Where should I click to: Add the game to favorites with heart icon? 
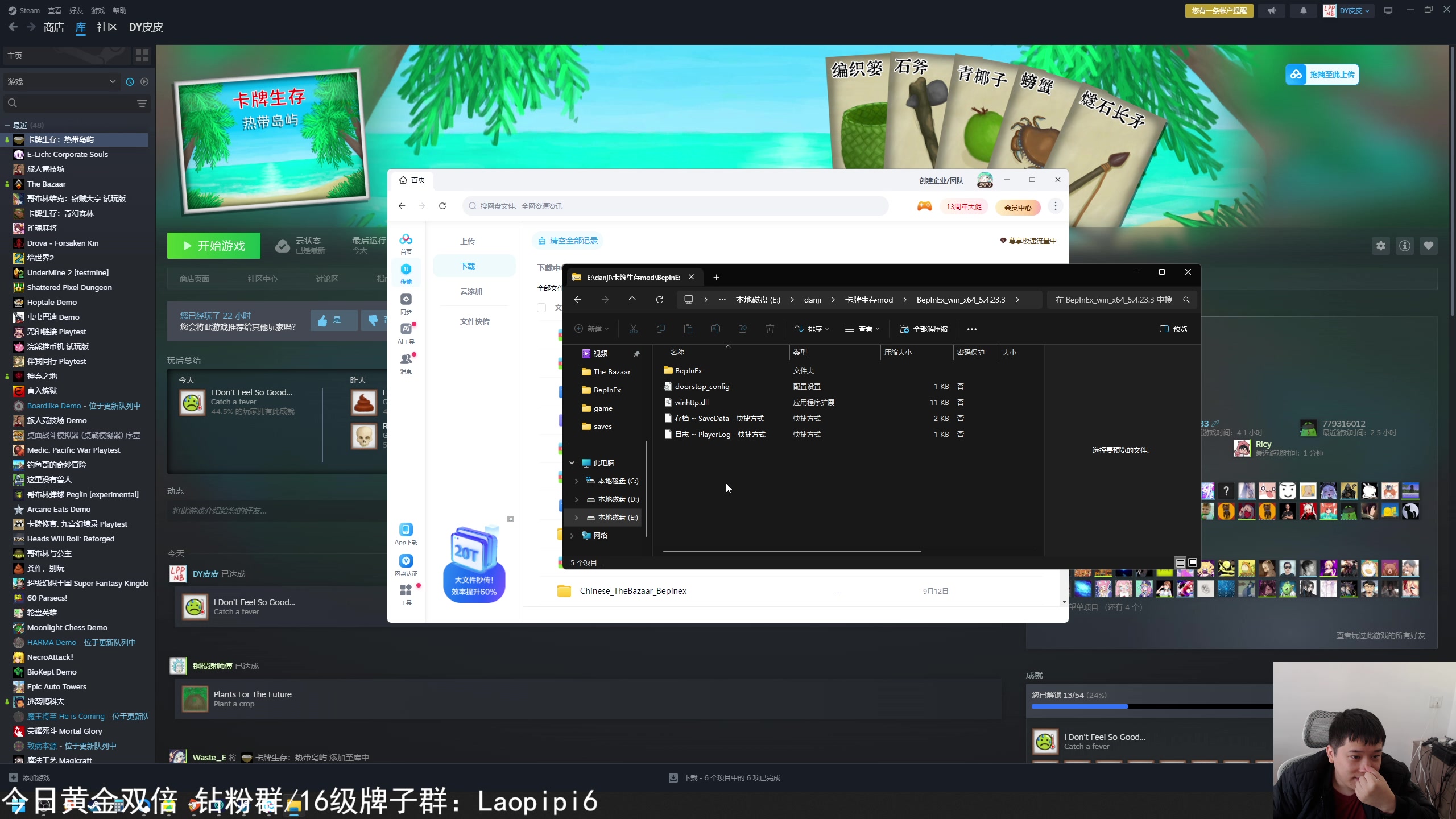tap(1428, 246)
